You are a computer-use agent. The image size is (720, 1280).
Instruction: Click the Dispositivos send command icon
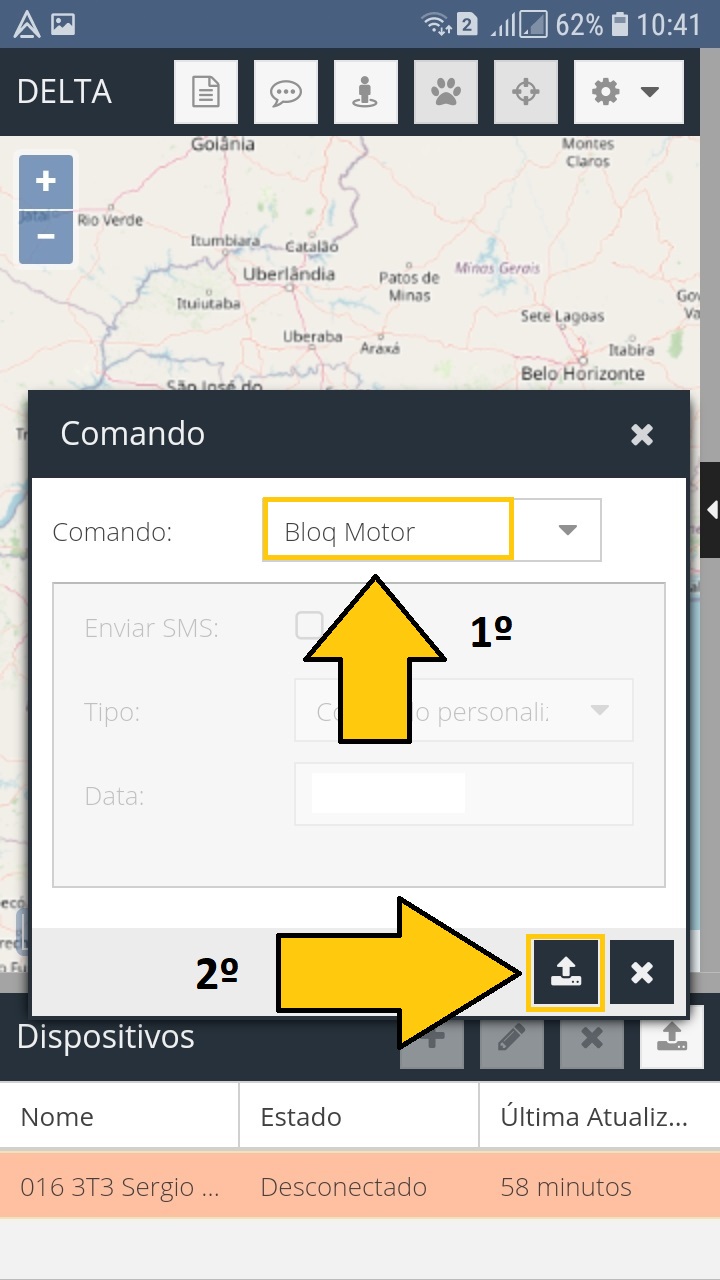pyautogui.click(x=671, y=1036)
